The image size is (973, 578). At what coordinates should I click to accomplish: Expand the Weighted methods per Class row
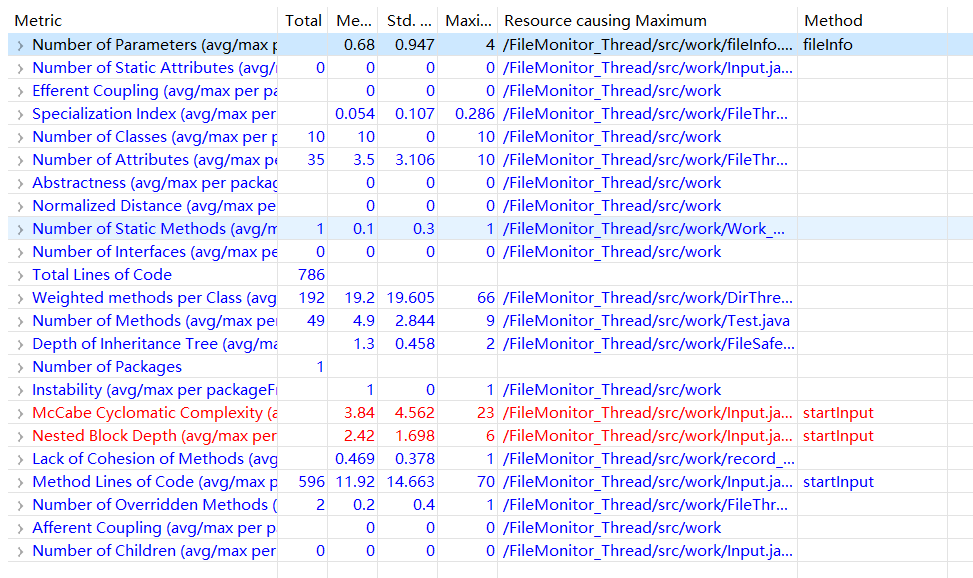click(20, 298)
